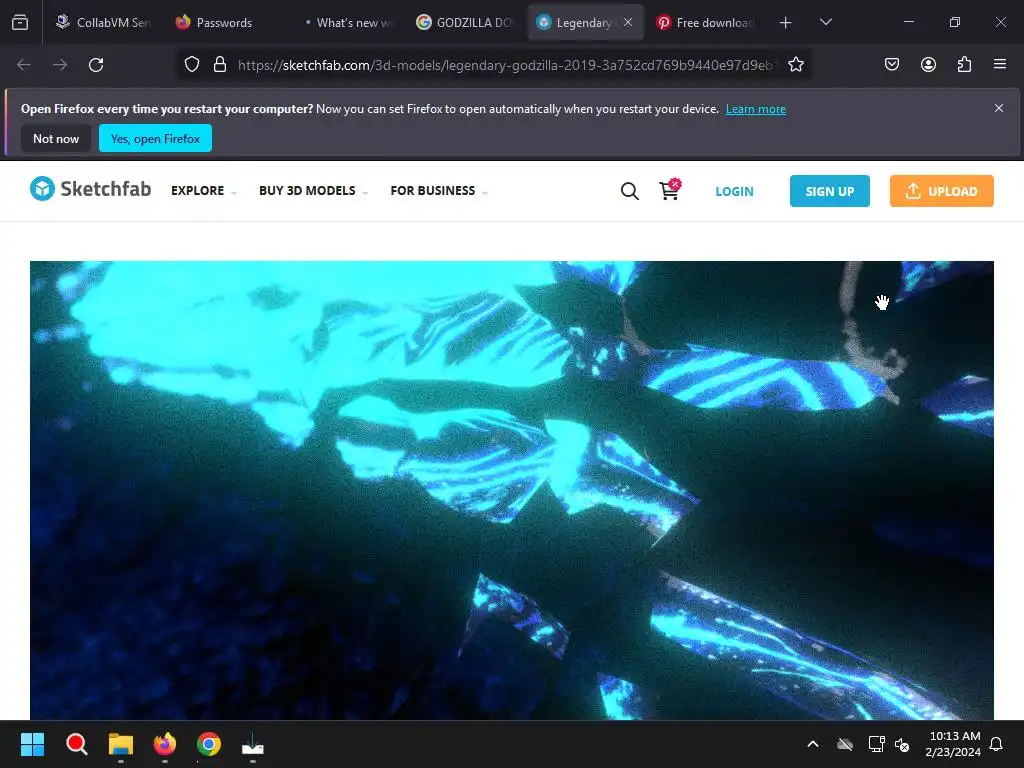Open the shopping cart

coord(669,189)
